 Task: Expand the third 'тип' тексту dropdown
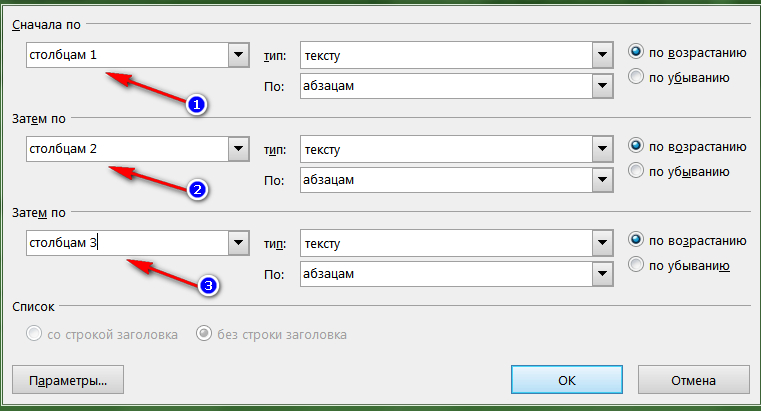602,243
